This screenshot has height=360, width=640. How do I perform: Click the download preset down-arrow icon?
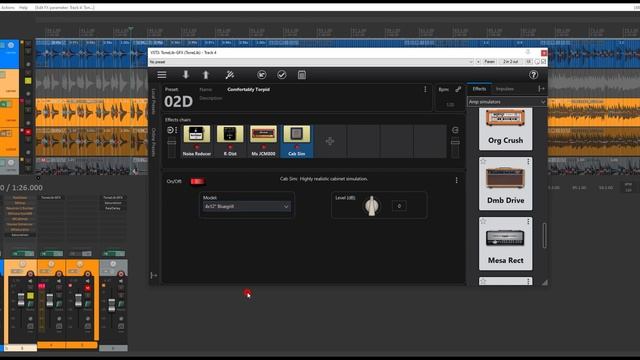(186, 75)
